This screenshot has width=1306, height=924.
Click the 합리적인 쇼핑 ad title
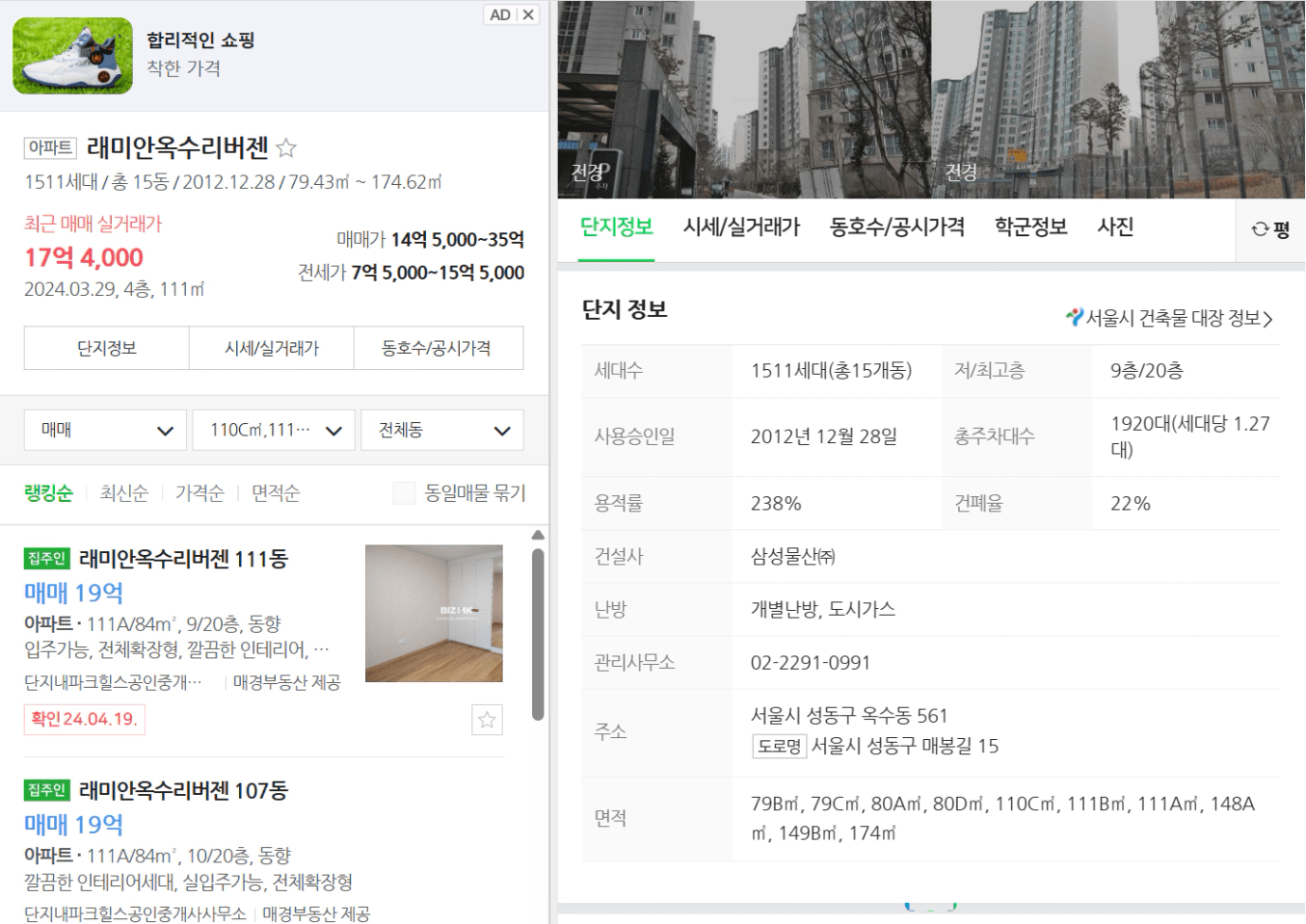point(200,40)
